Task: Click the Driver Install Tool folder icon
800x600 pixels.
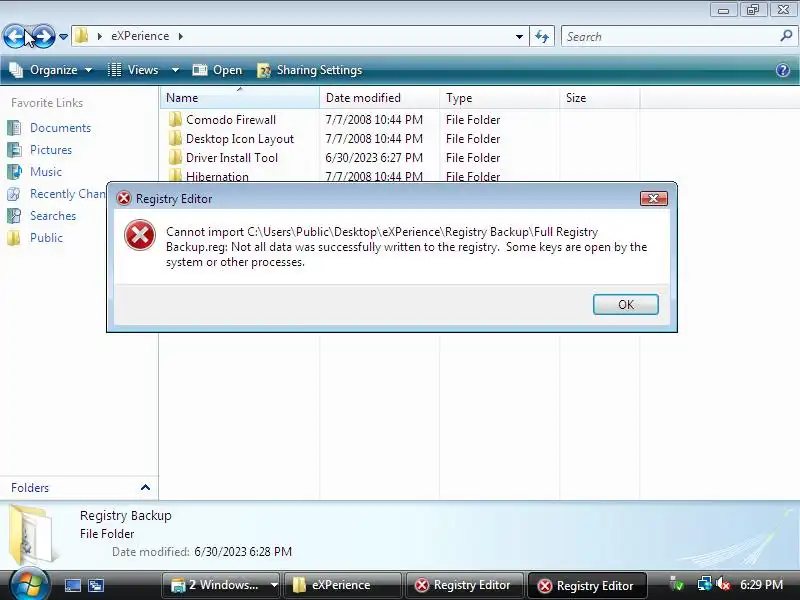Action: point(175,157)
